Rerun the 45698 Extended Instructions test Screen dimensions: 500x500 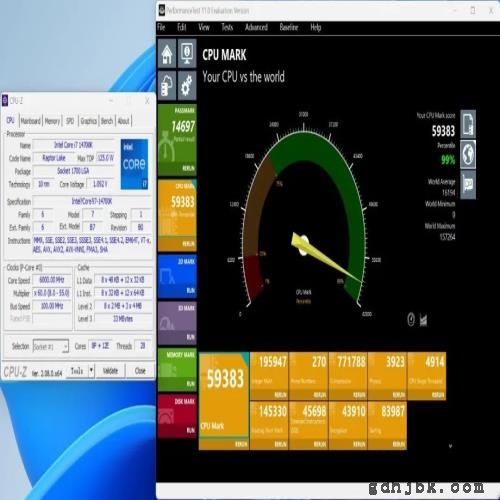coord(320,444)
